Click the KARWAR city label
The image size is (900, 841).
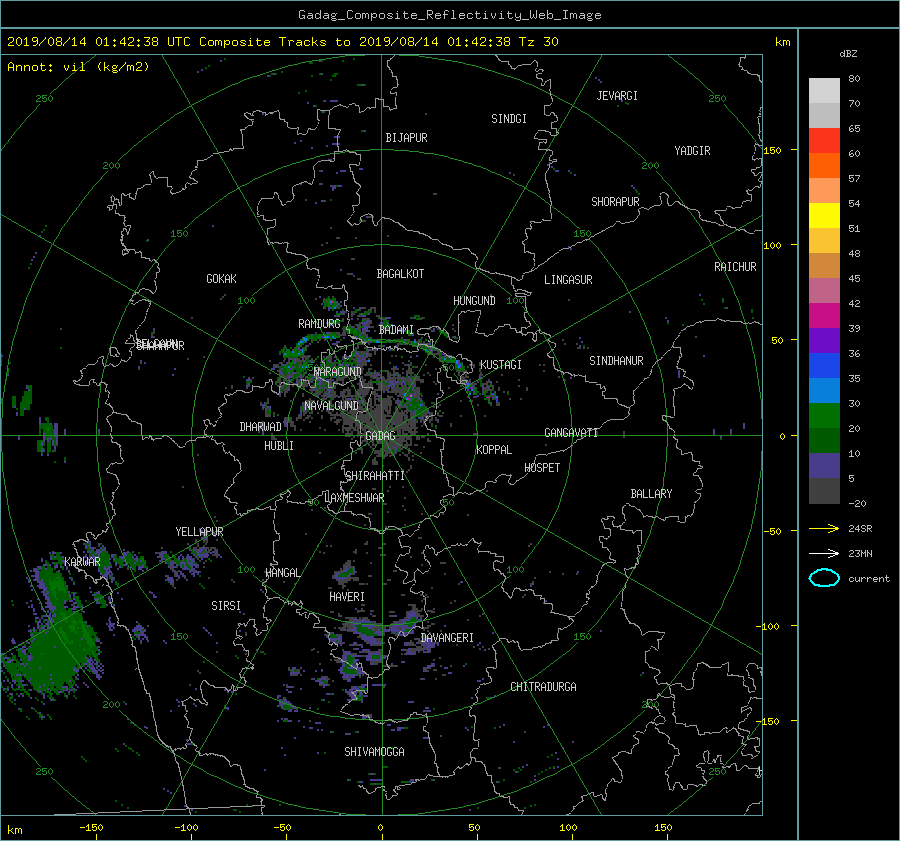point(82,562)
